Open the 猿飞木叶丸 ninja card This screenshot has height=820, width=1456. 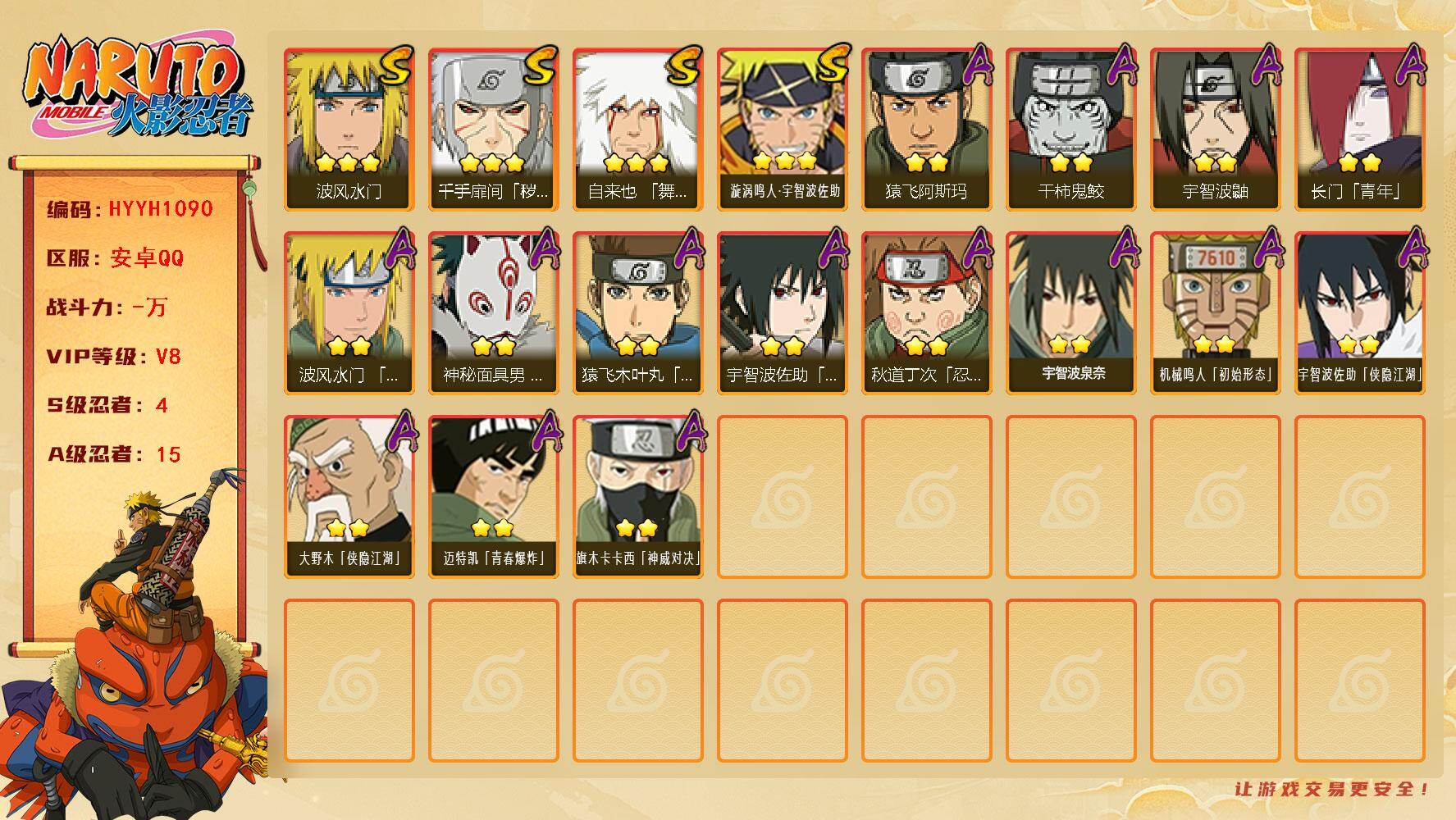638,313
